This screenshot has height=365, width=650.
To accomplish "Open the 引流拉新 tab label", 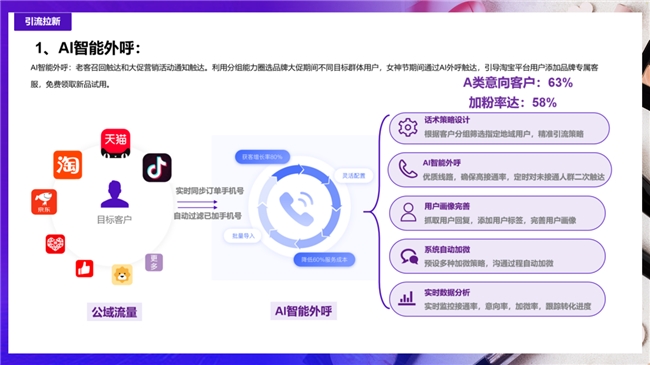I will tap(43, 22).
